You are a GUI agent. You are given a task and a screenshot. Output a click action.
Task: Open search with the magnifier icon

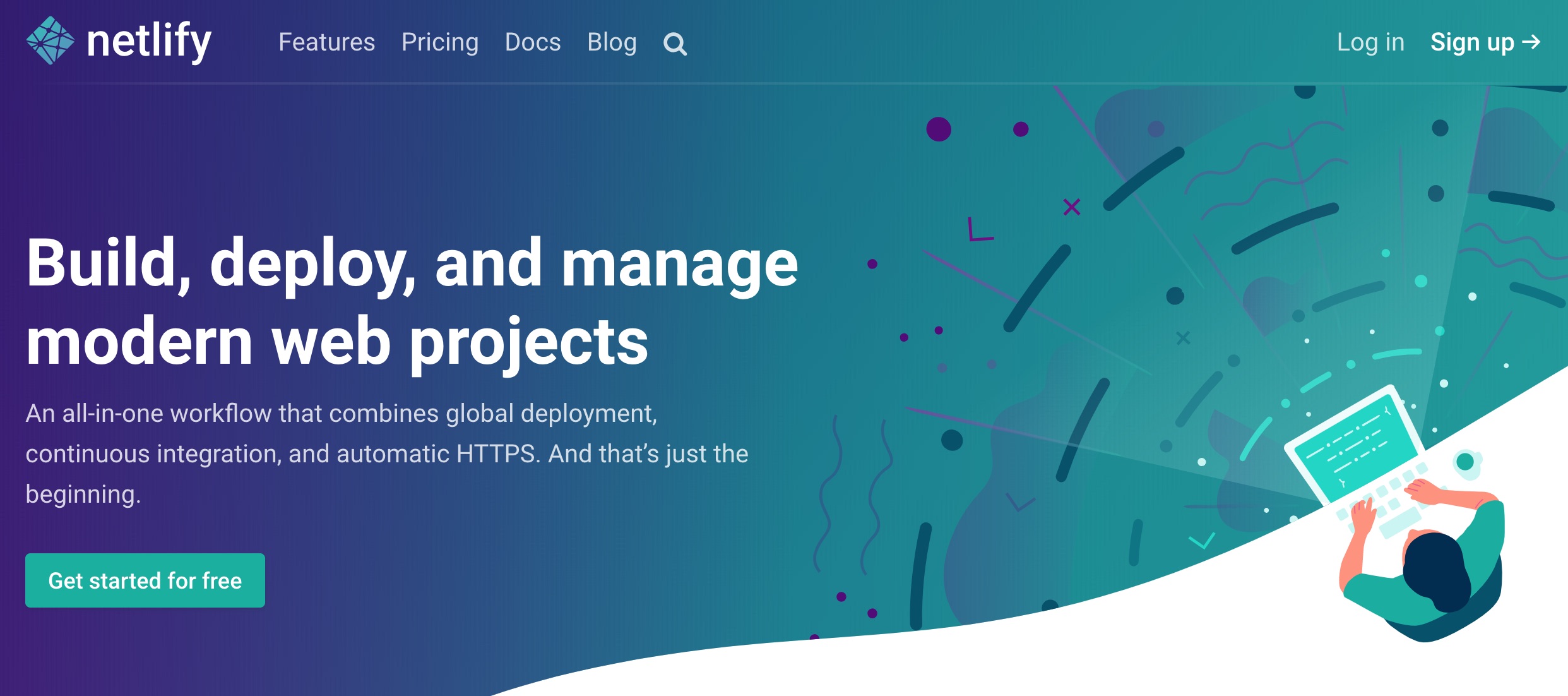675,44
